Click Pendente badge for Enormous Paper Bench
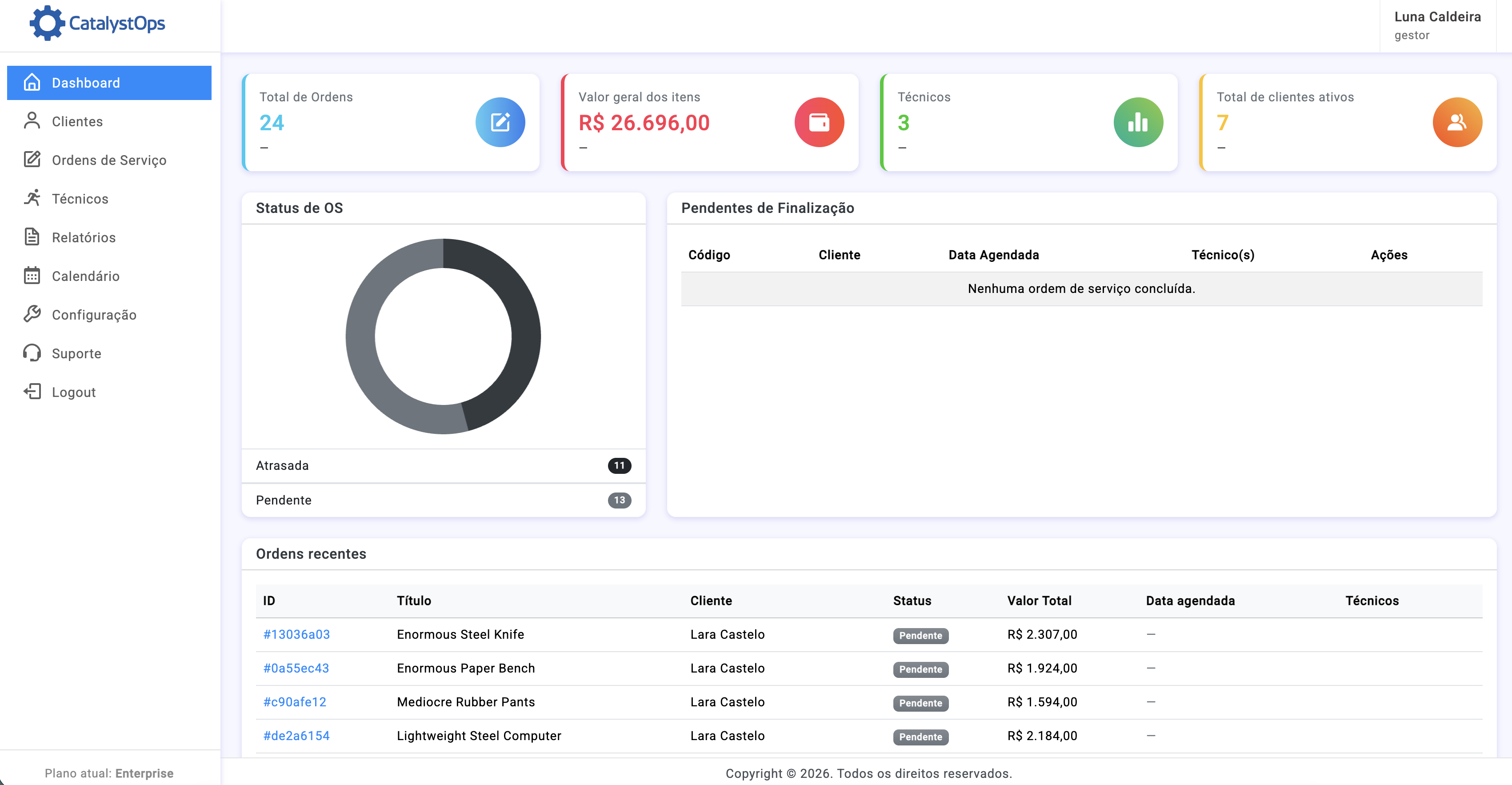The image size is (1512, 785). [920, 669]
